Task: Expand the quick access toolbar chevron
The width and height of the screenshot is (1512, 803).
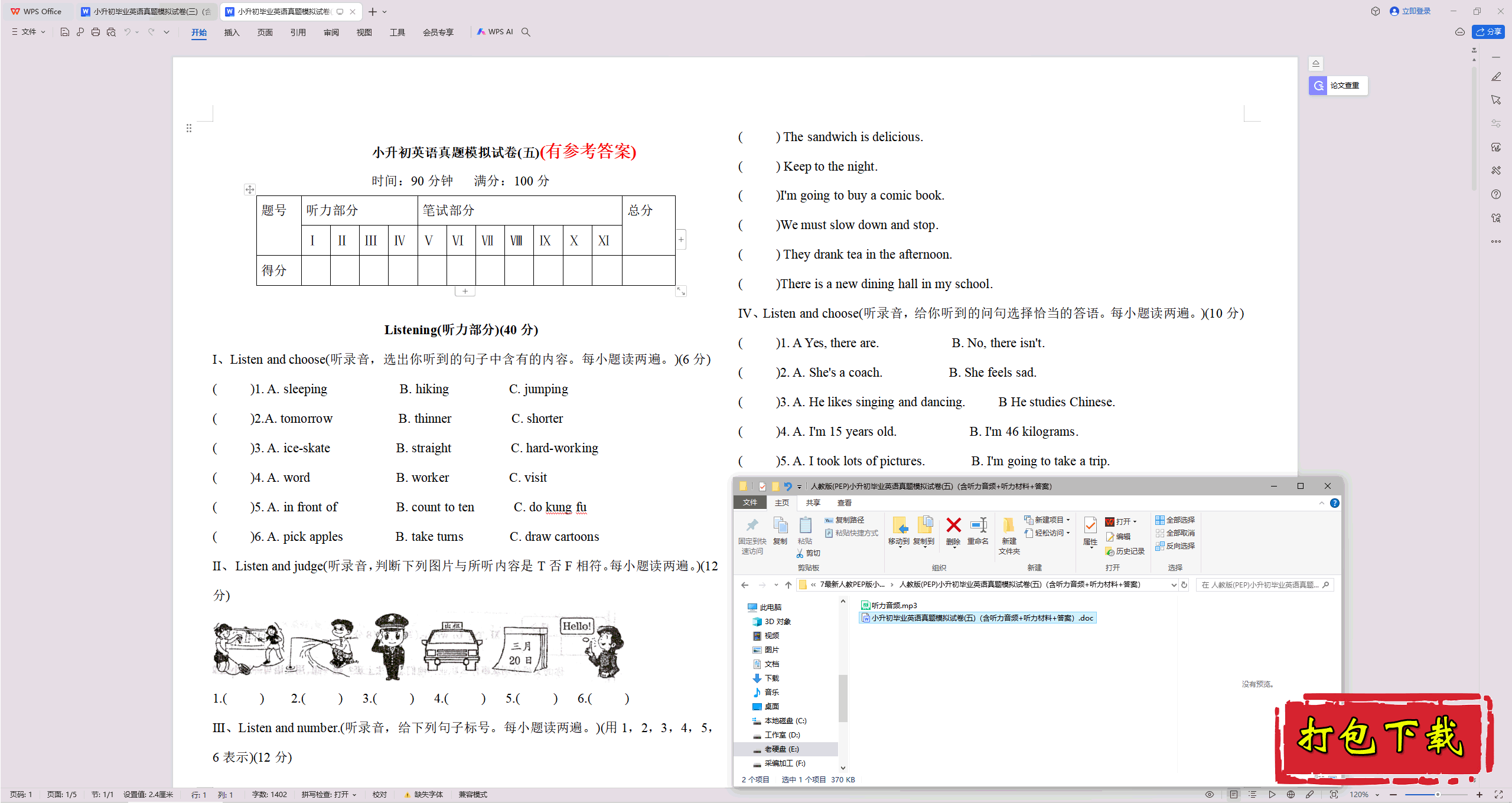Action: [x=167, y=32]
